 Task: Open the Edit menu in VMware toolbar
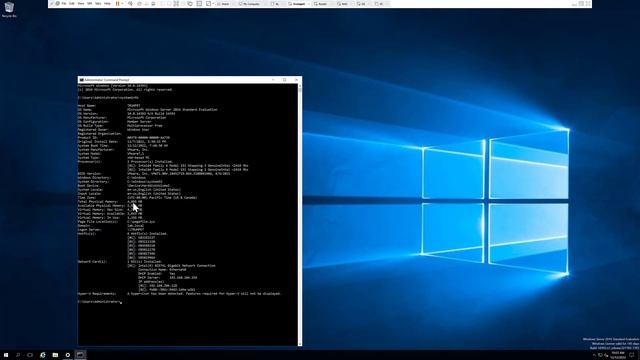point(71,4)
